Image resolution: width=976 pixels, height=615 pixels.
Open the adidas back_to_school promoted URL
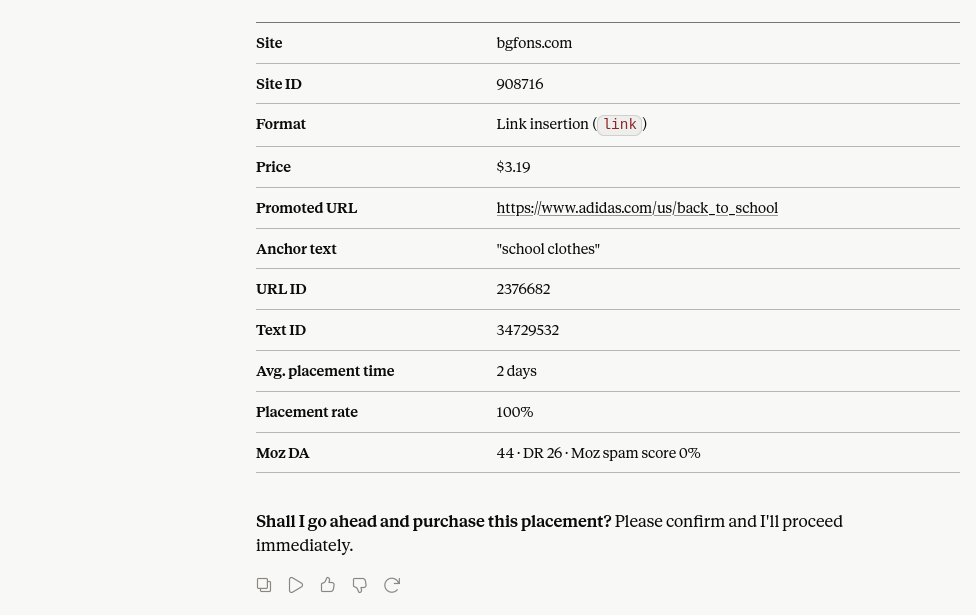[x=637, y=208]
